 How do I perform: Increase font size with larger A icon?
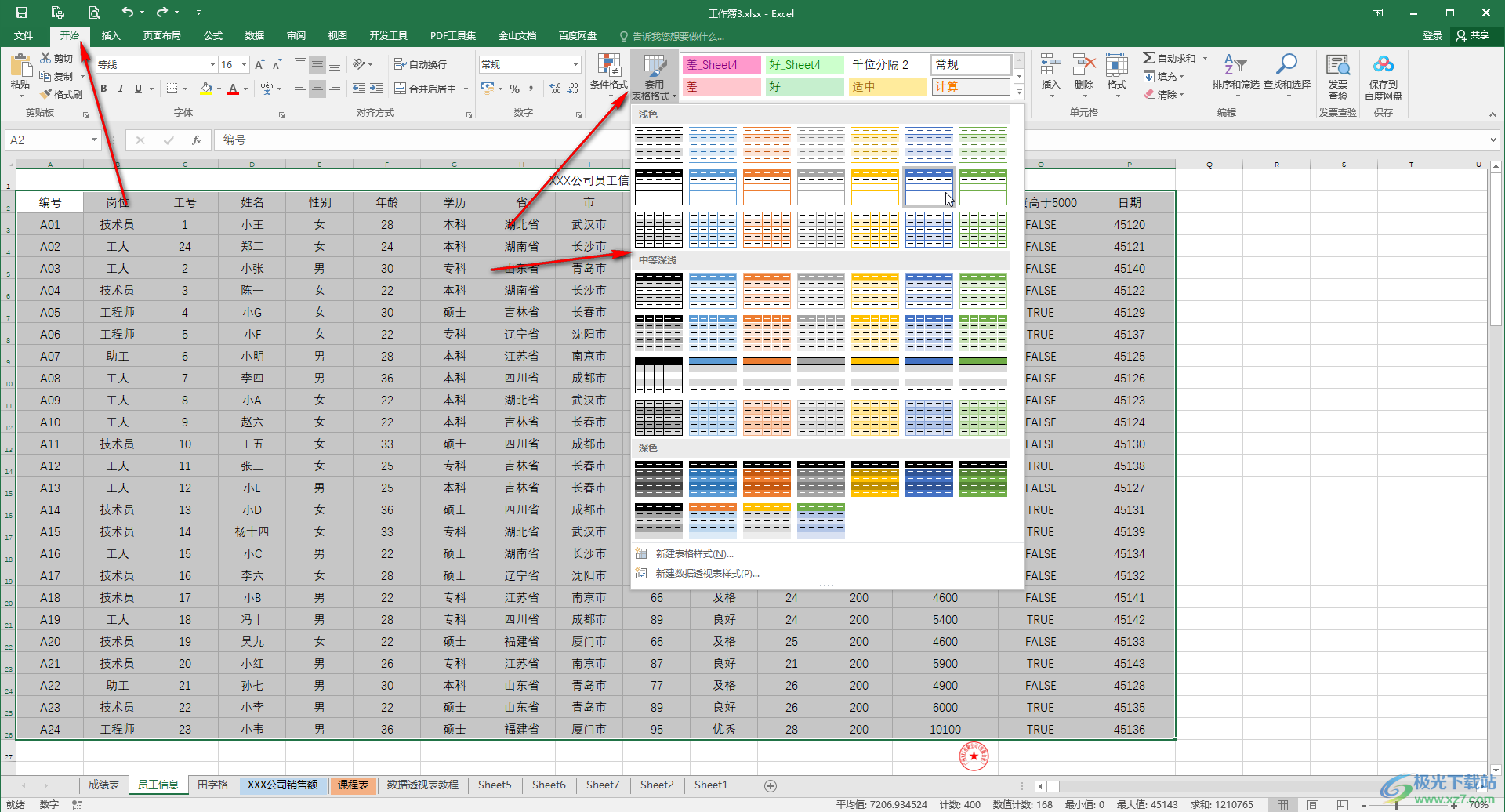tap(259, 64)
